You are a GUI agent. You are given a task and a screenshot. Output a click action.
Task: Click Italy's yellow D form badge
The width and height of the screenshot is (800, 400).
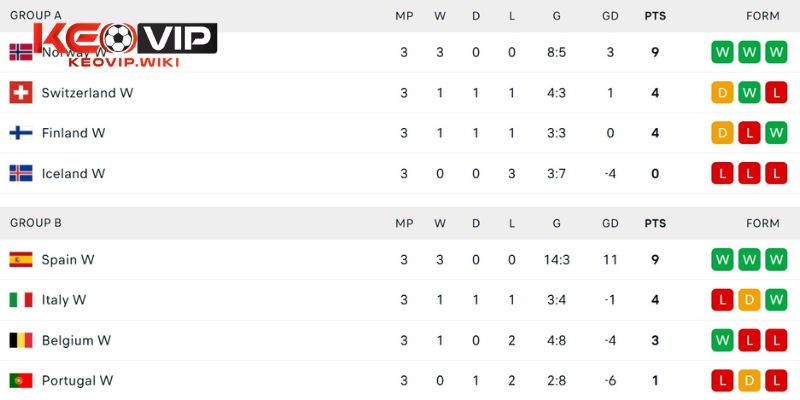tap(749, 300)
